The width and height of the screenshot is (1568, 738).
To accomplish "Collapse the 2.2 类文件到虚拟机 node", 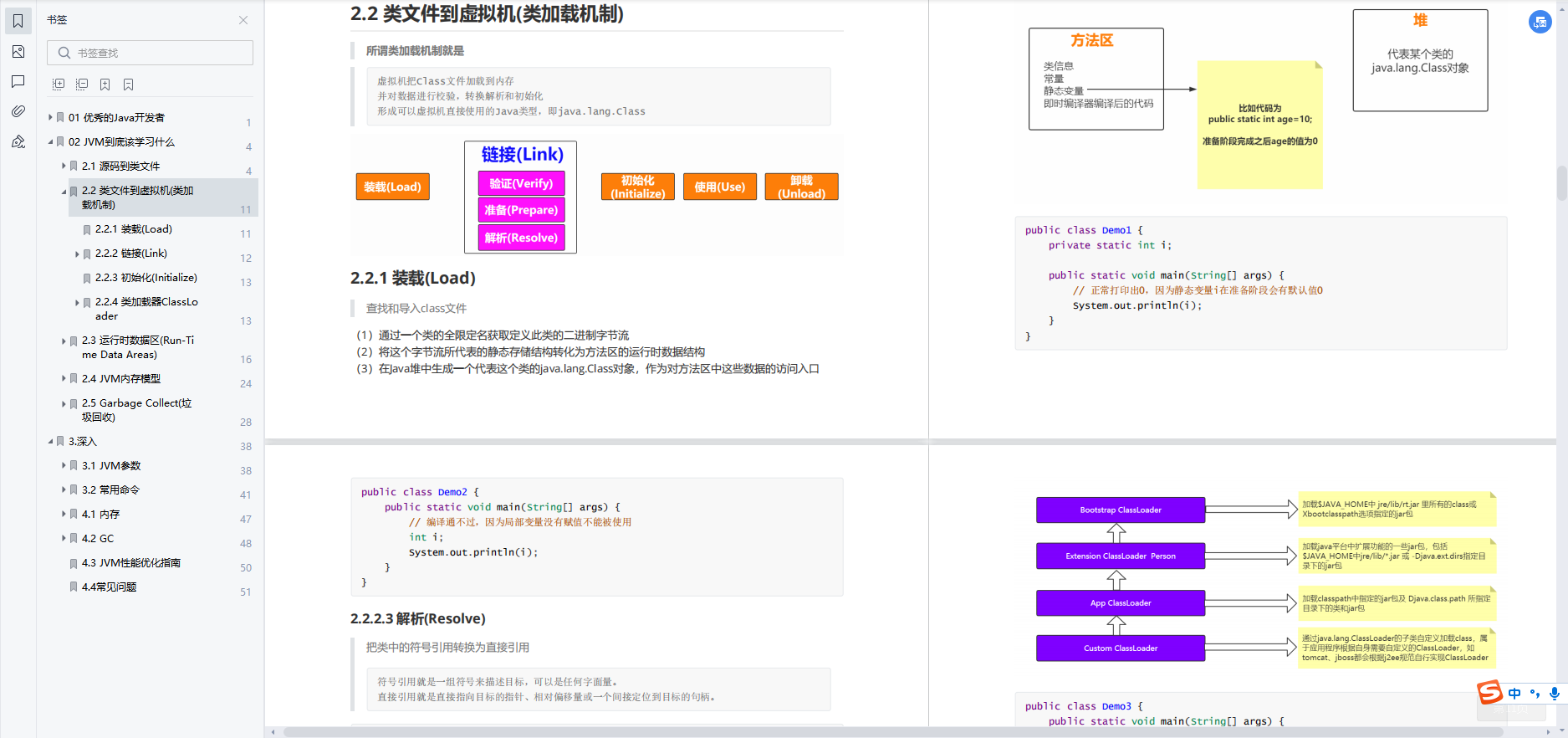I will [x=64, y=191].
